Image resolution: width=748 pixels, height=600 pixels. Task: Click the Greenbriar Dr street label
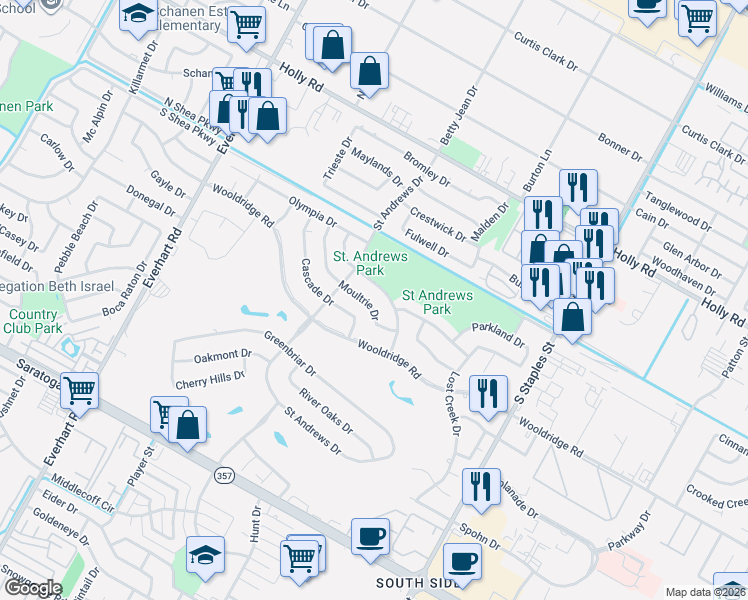point(290,353)
